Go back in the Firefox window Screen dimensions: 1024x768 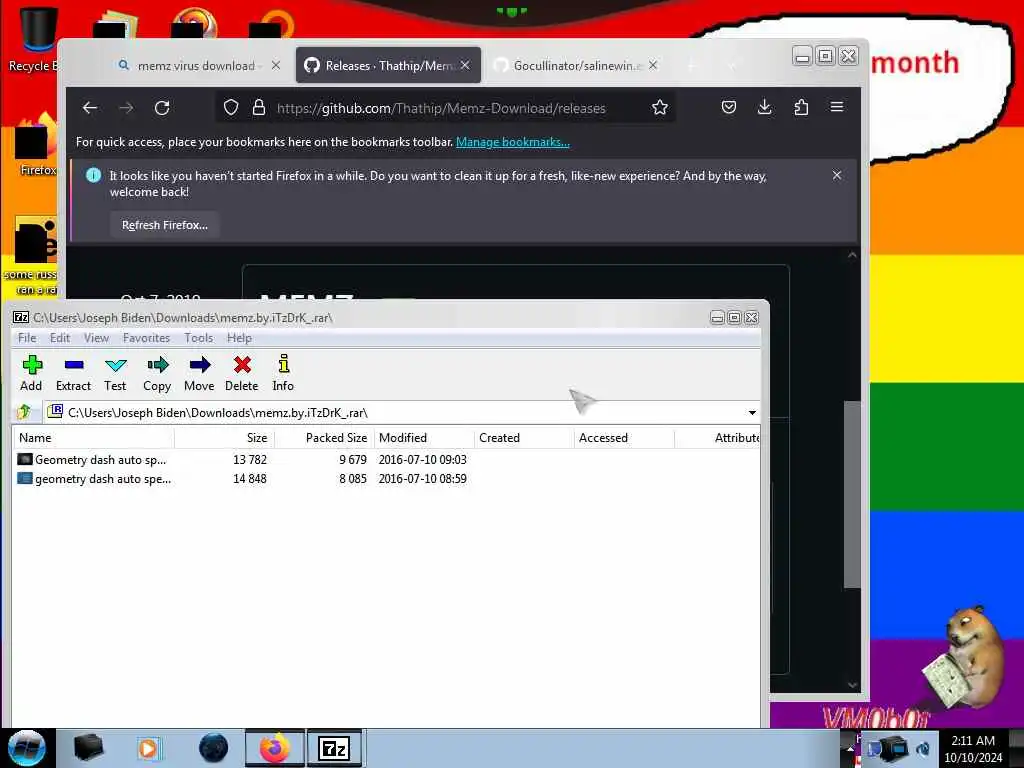90,108
